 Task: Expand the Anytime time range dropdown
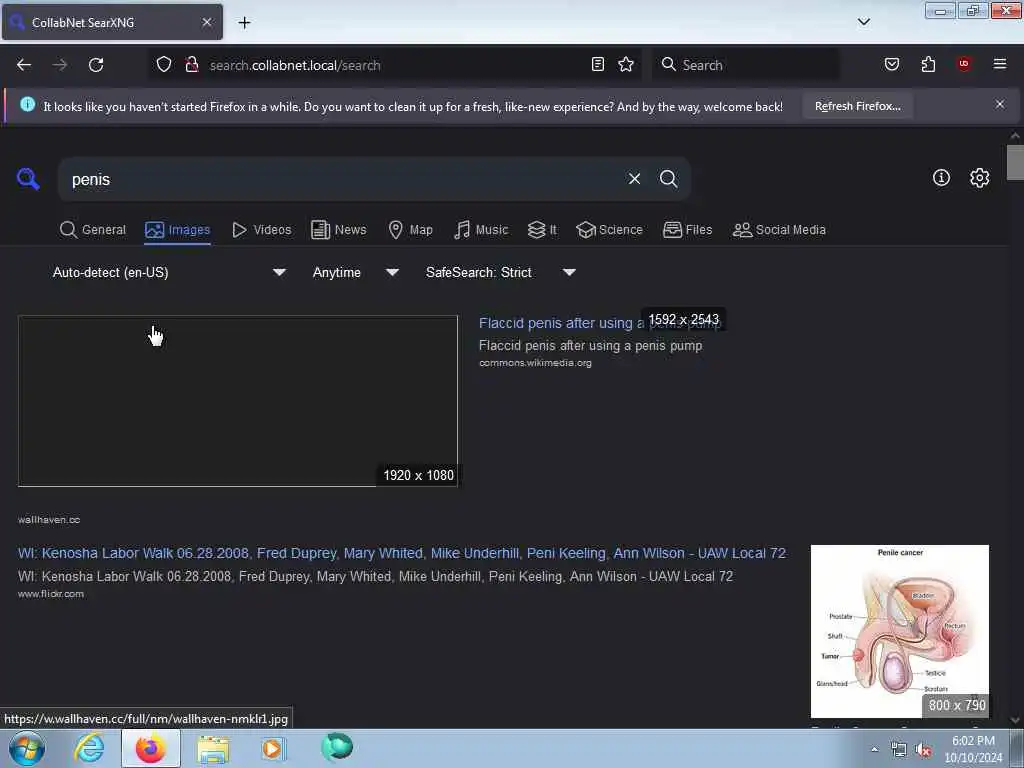355,272
